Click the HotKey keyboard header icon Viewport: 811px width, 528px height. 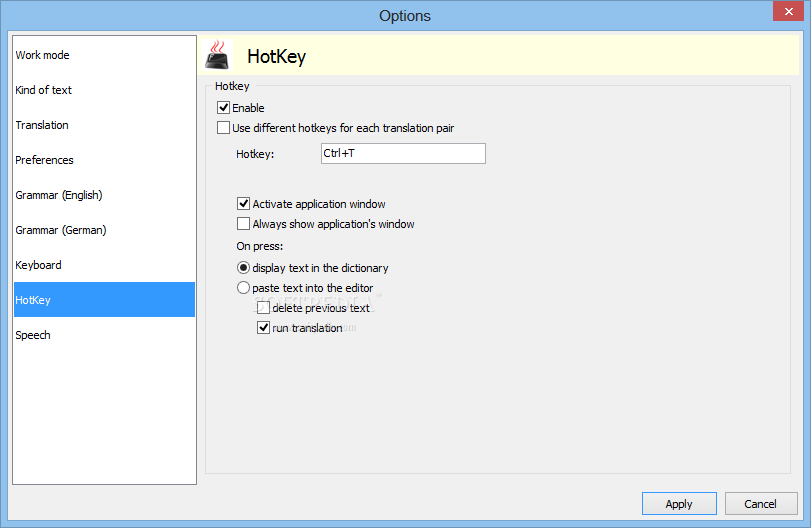(x=217, y=55)
